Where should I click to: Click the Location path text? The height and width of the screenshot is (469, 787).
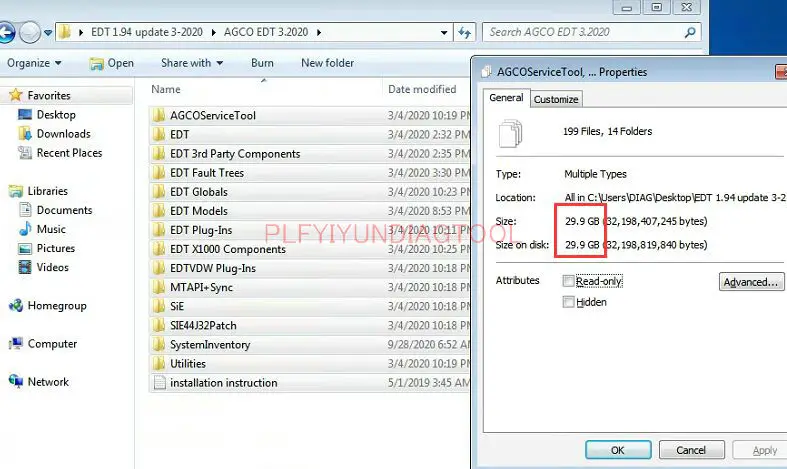(x=675, y=197)
